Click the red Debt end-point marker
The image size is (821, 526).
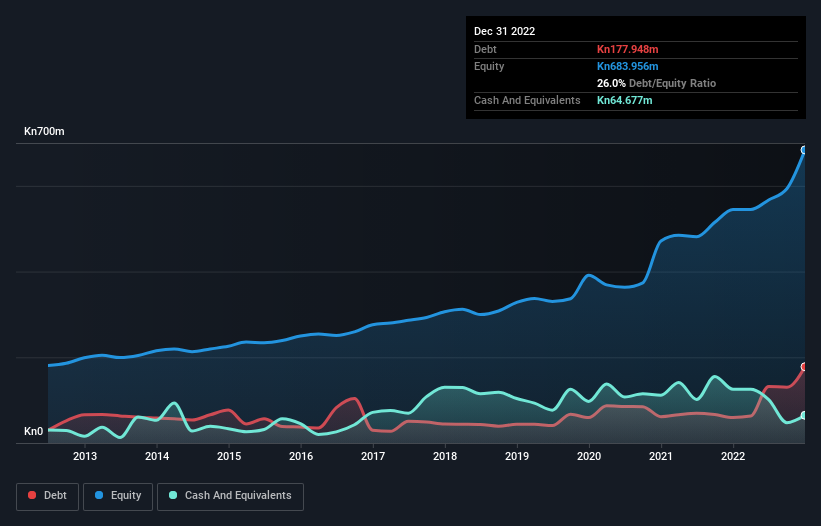pyautogui.click(x=804, y=367)
